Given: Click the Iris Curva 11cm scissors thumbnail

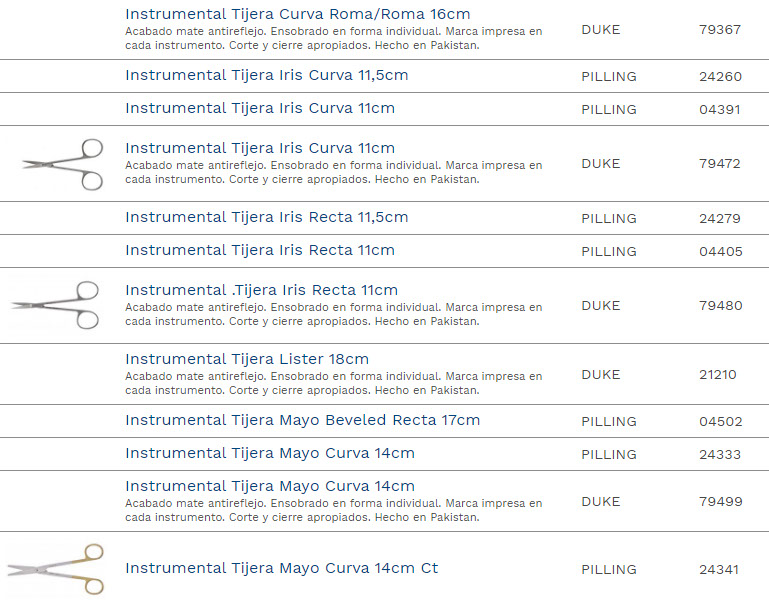Looking at the screenshot, I should pos(62,164).
